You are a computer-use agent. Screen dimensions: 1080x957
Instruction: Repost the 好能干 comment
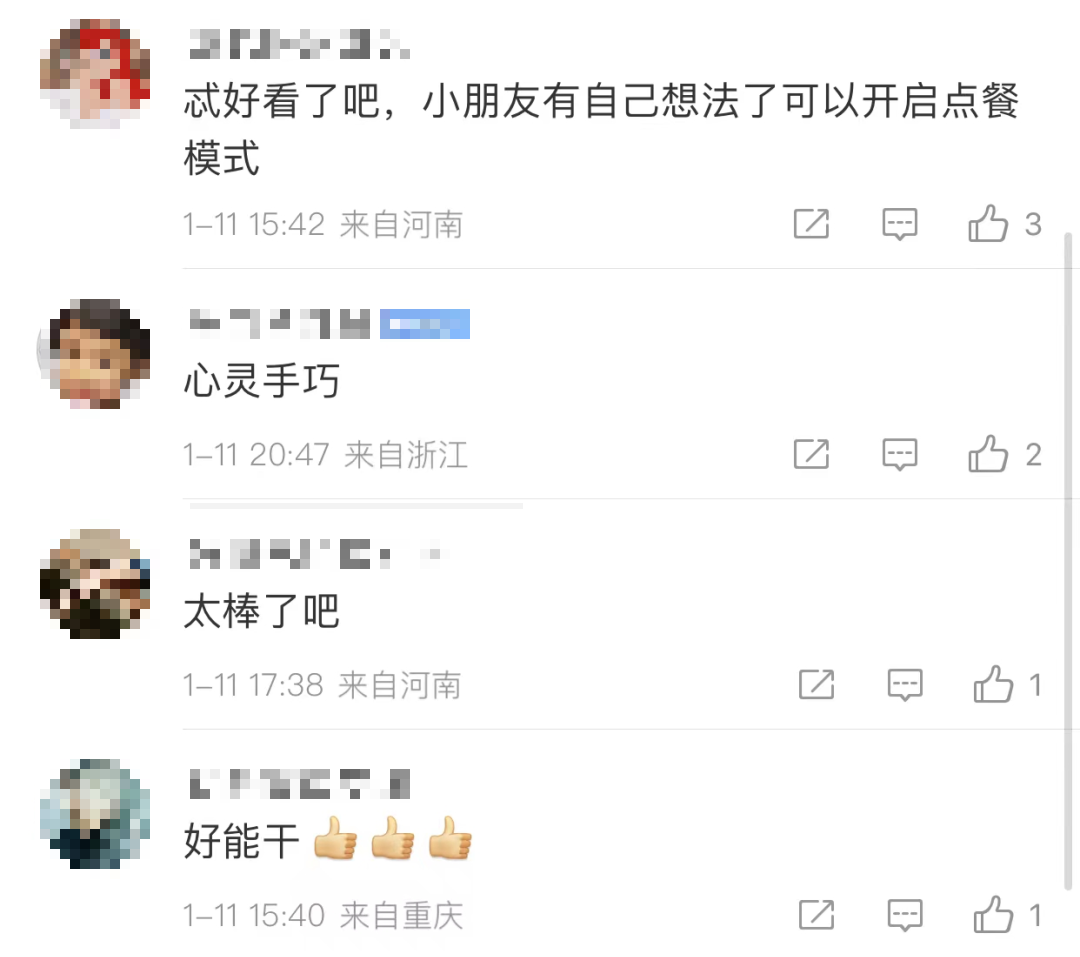click(816, 915)
